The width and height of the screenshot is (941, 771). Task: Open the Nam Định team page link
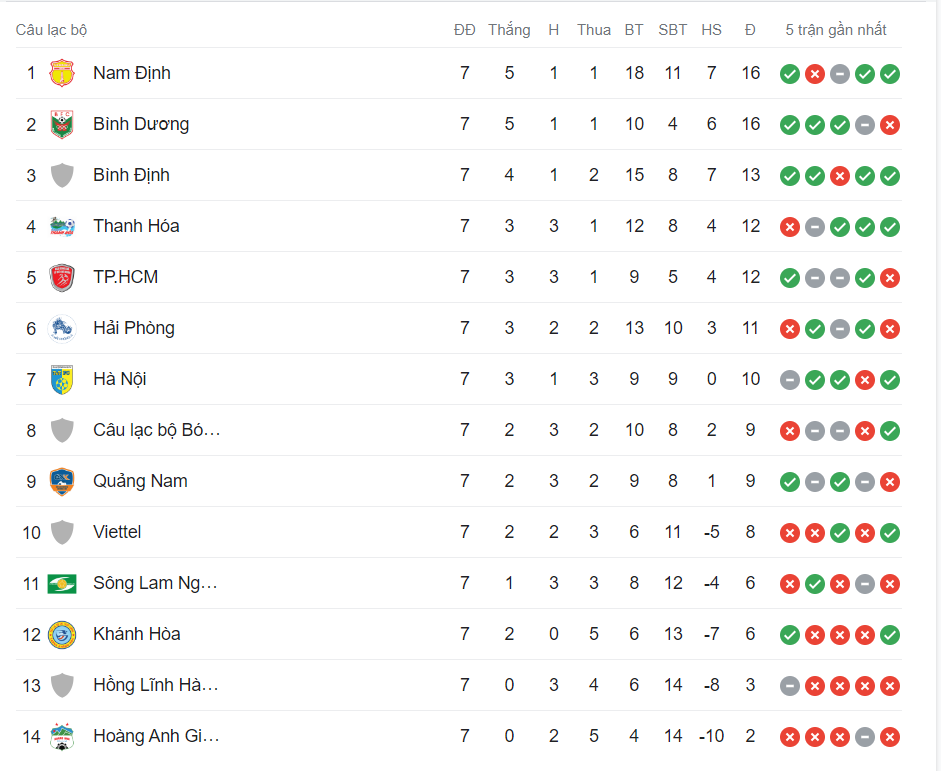[x=131, y=73]
